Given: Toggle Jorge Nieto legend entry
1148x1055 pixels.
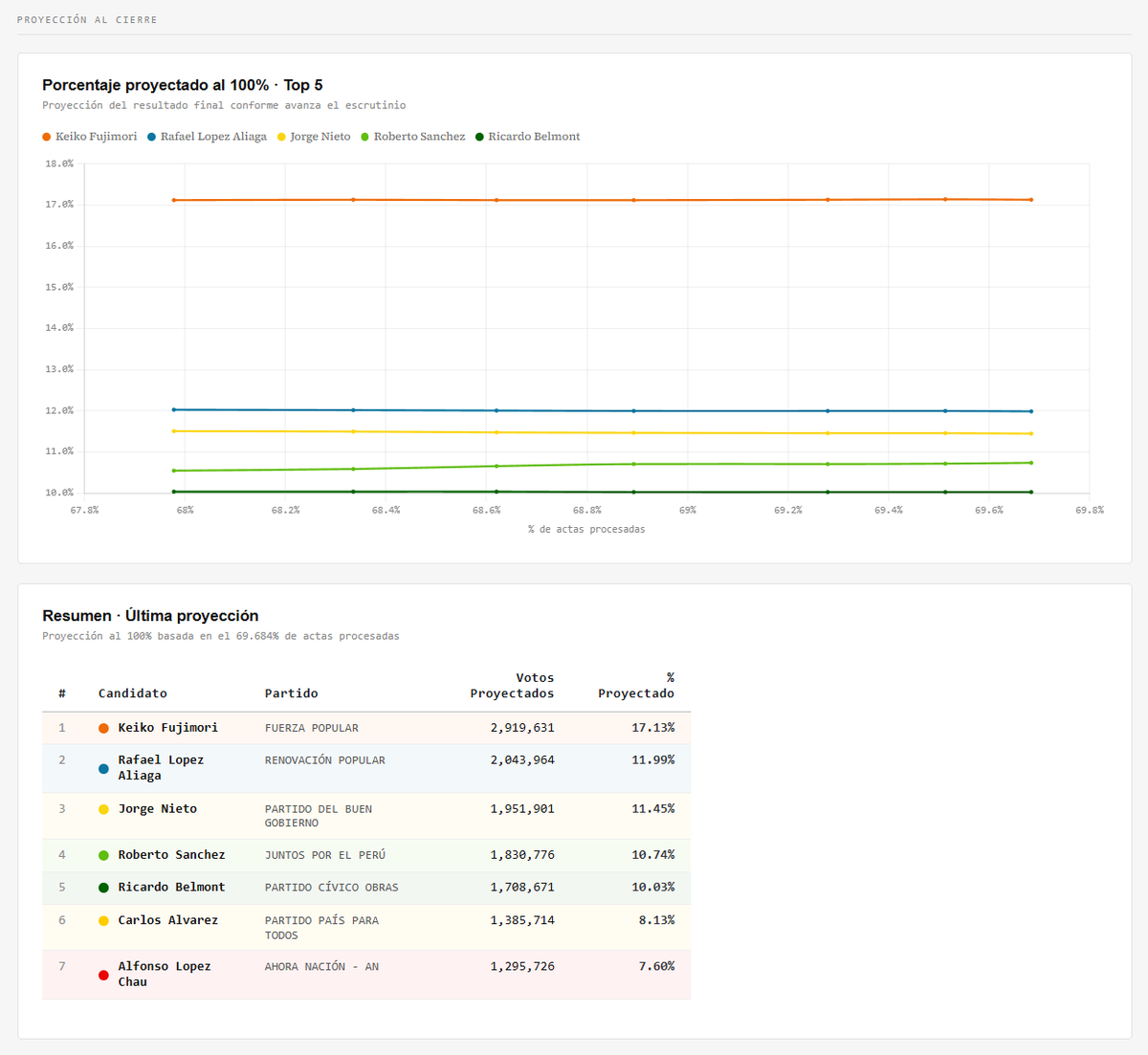Looking at the screenshot, I should (x=314, y=137).
